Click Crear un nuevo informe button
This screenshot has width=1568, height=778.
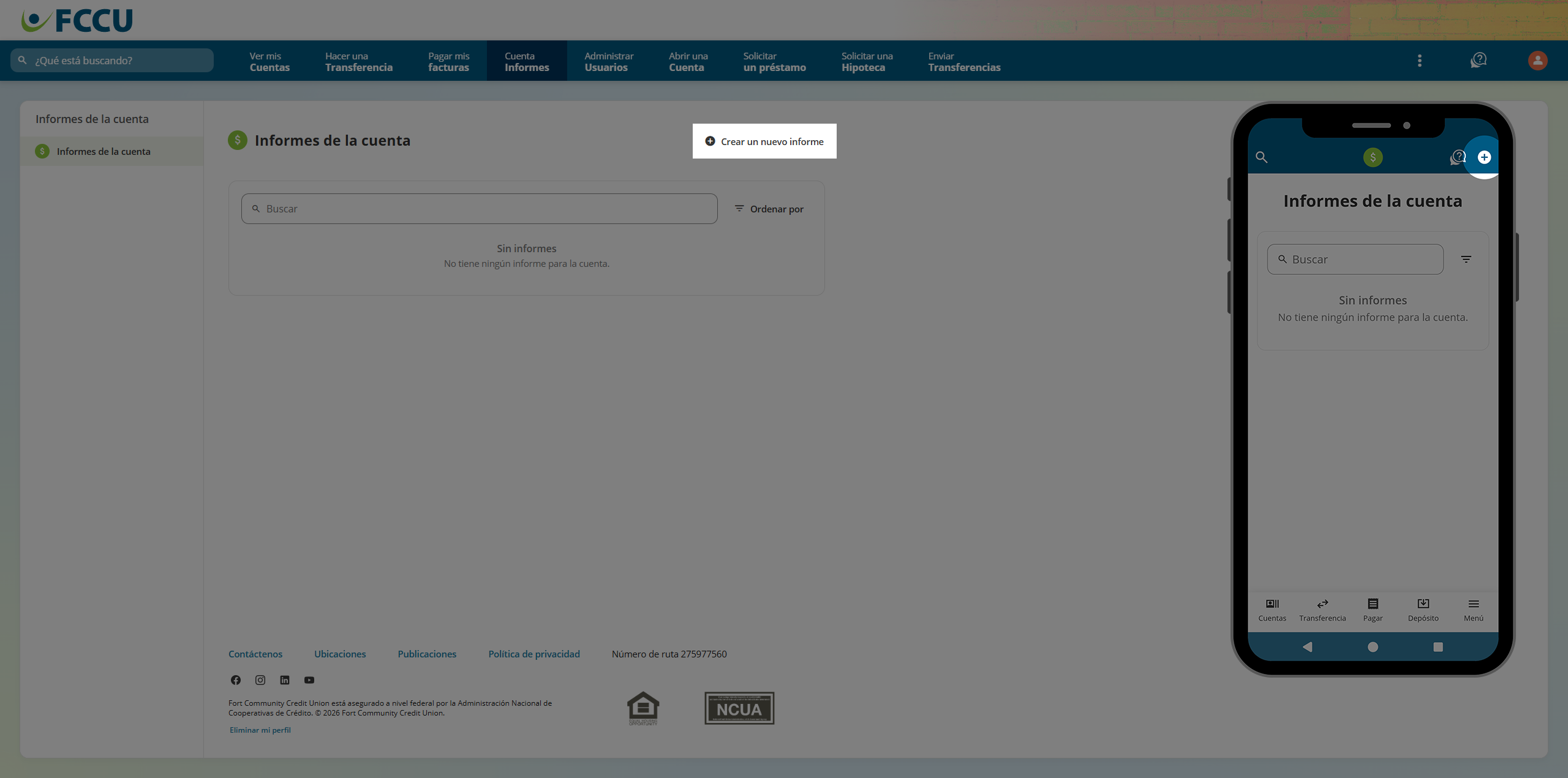(764, 141)
